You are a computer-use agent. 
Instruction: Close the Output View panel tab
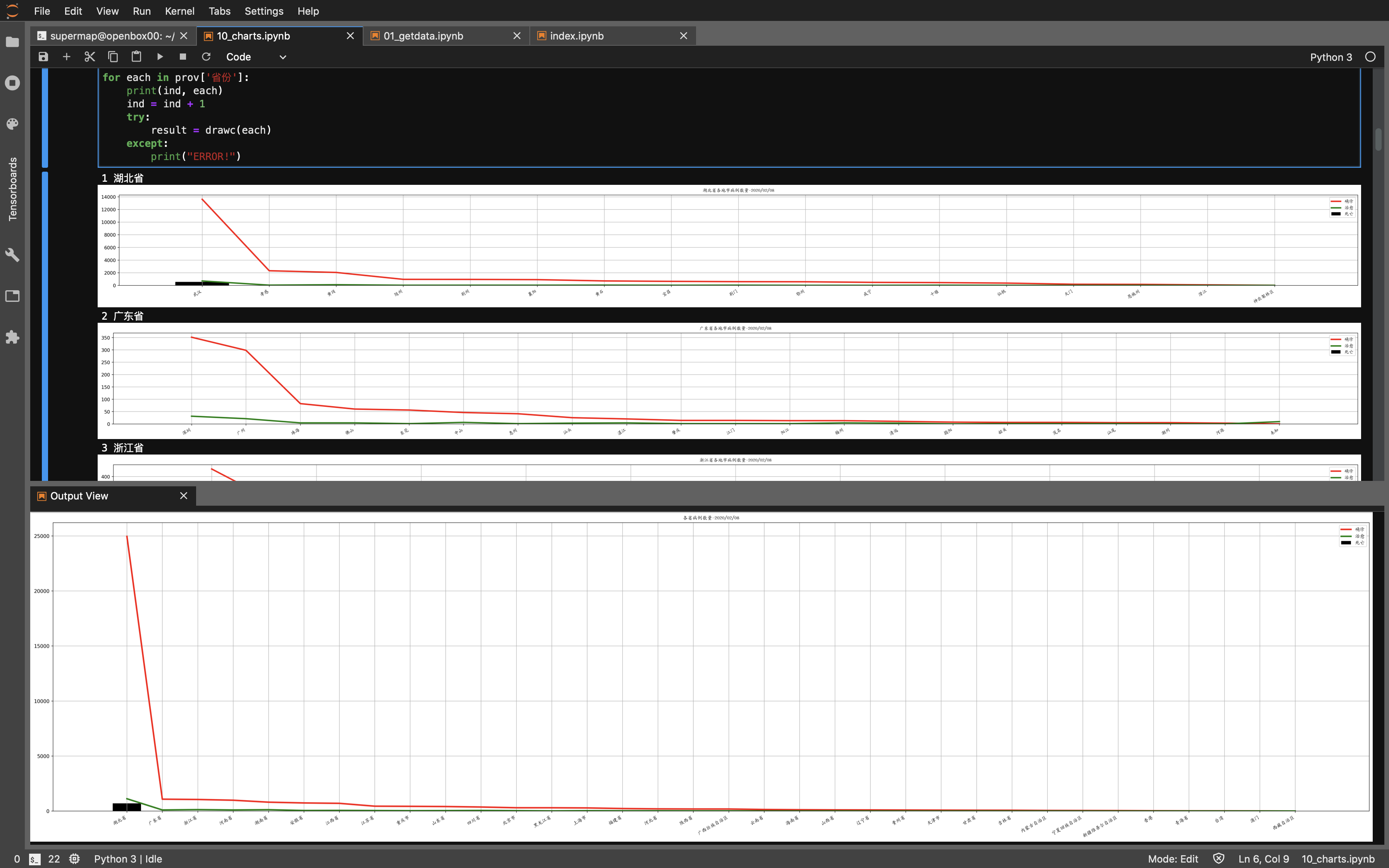tap(184, 496)
